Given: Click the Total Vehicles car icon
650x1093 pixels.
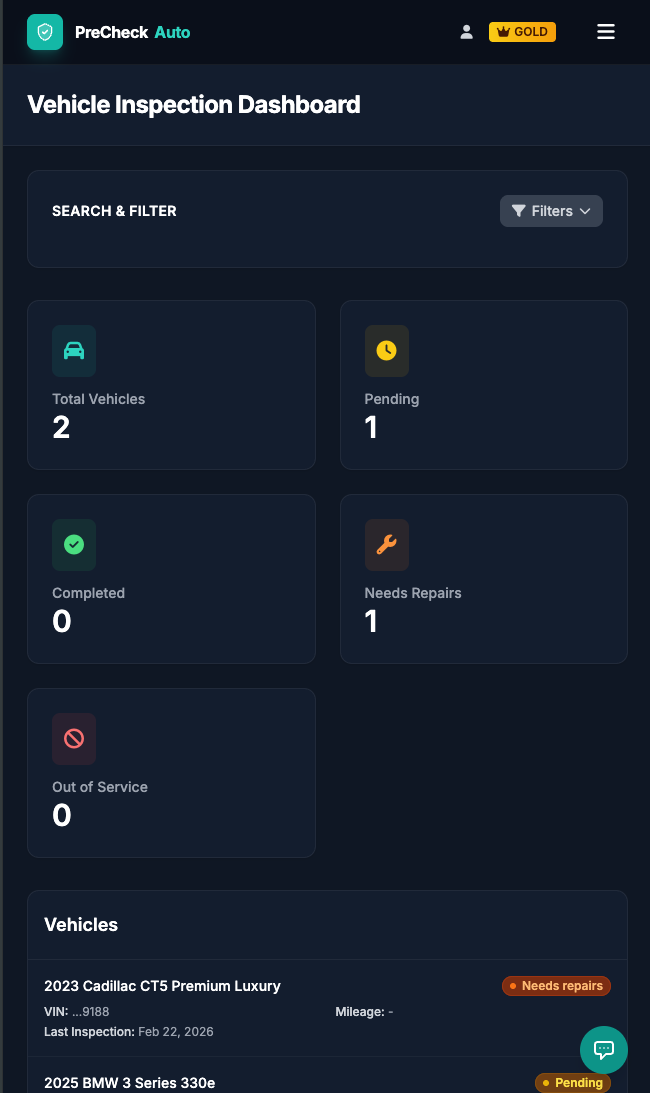Looking at the screenshot, I should [74, 351].
